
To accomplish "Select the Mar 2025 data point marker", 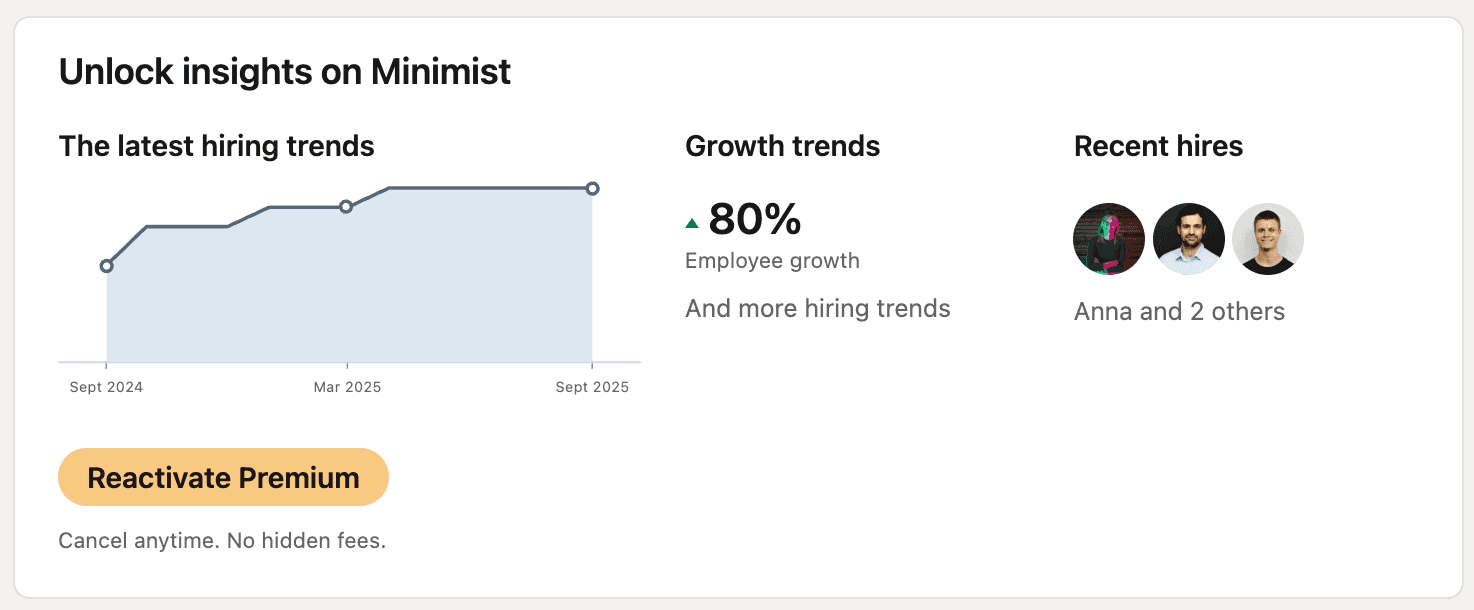I will tap(347, 206).
